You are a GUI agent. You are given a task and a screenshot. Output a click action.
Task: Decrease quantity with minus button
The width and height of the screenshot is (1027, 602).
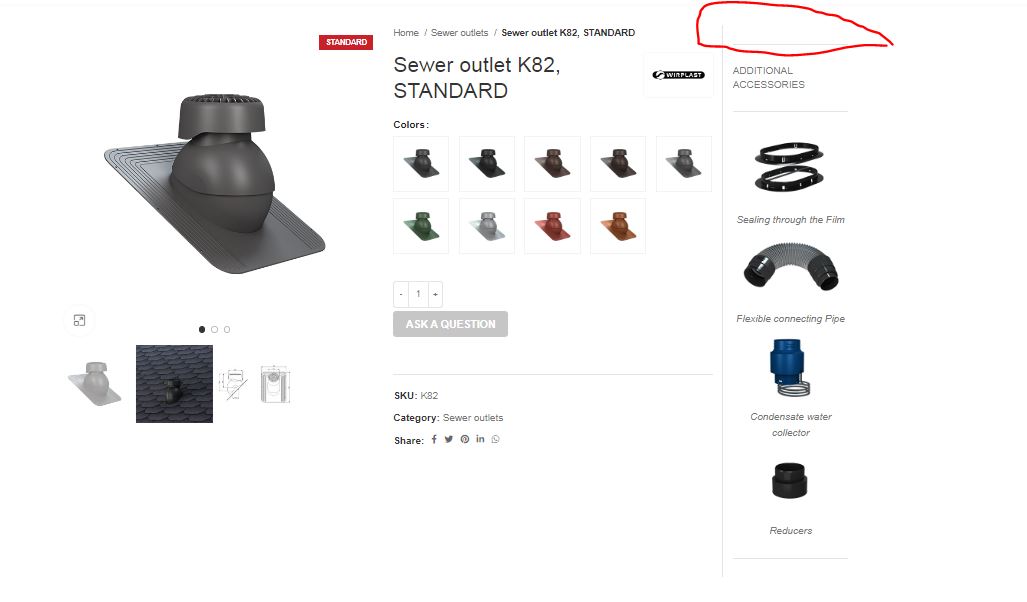tap(401, 294)
